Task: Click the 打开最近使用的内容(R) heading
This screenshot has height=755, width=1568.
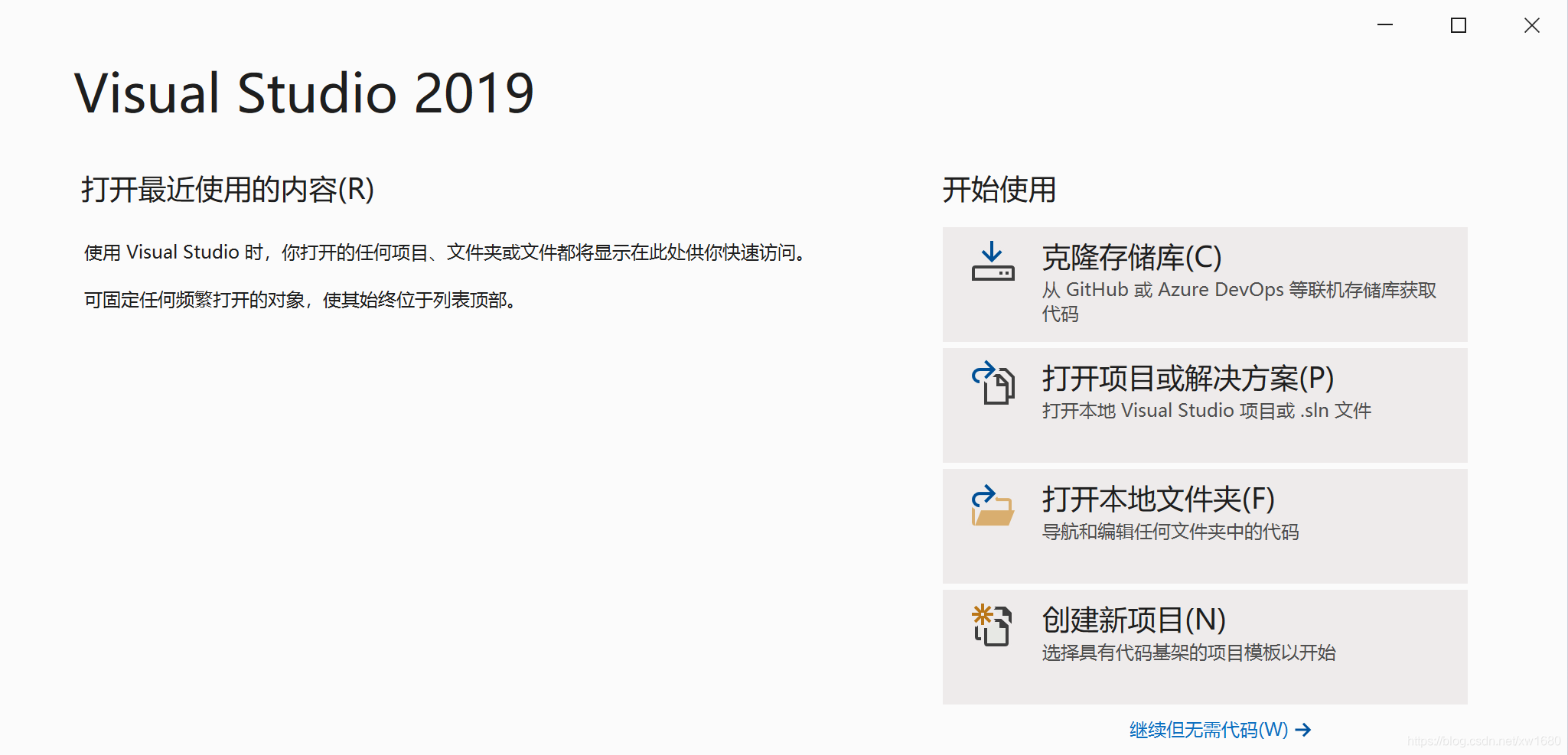Action: [x=228, y=189]
